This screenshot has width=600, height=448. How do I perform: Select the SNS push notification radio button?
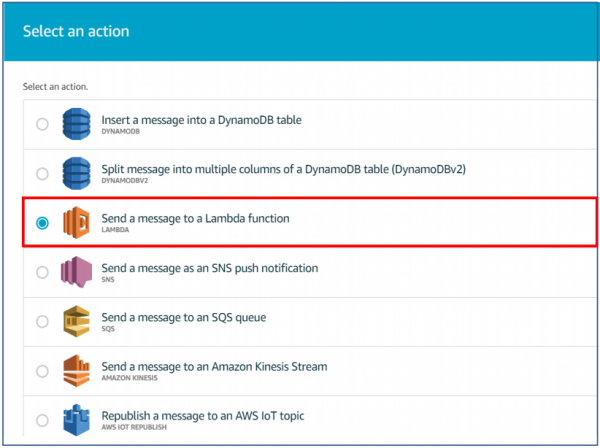pos(41,272)
